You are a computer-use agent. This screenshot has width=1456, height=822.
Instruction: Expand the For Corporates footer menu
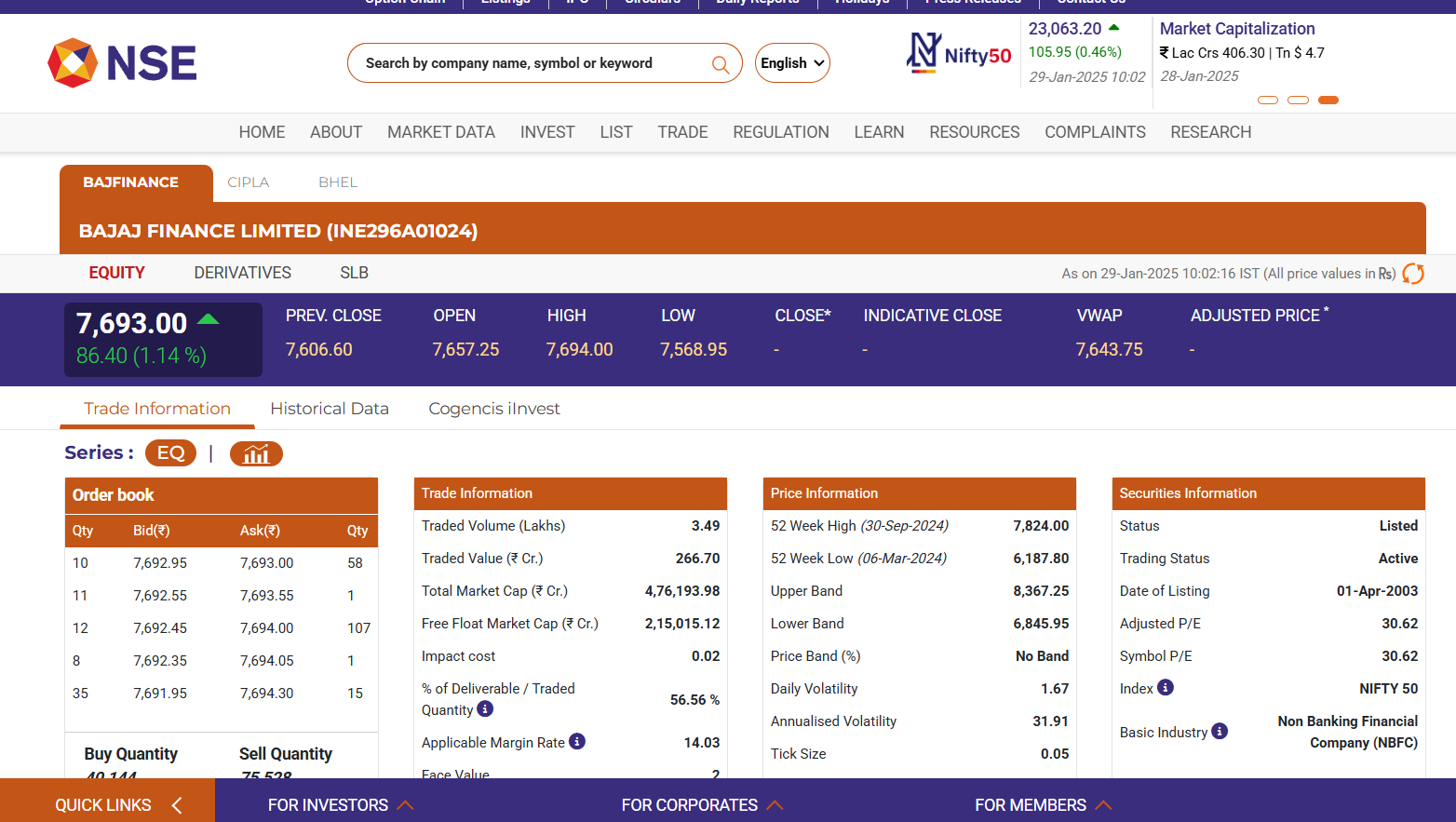(702, 805)
